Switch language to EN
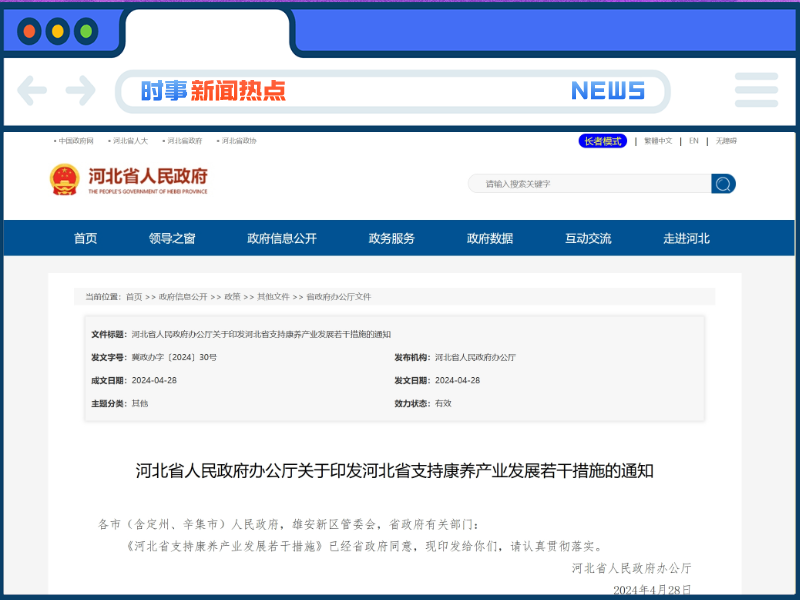 (692, 141)
